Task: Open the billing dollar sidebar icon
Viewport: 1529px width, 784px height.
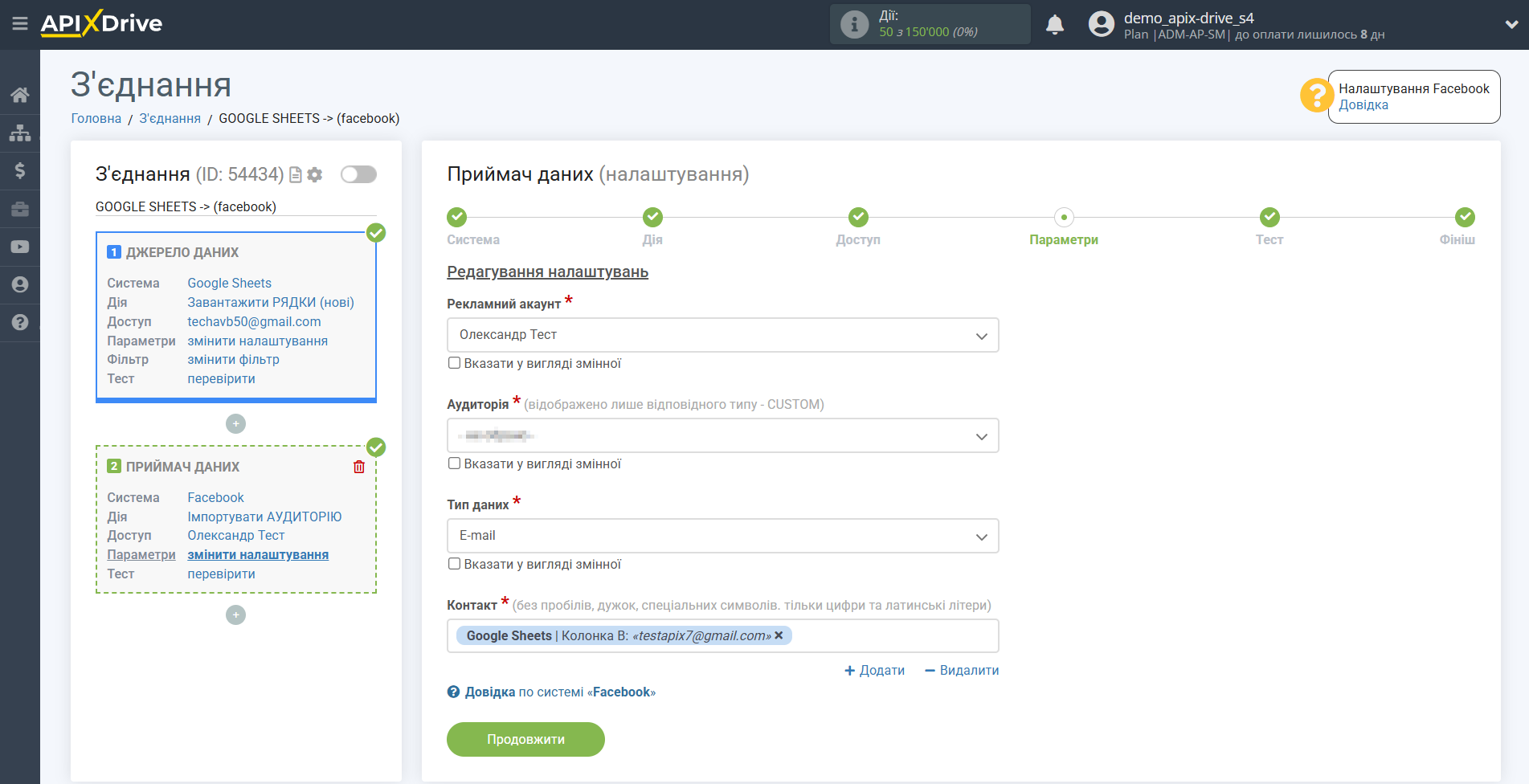Action: [x=20, y=170]
